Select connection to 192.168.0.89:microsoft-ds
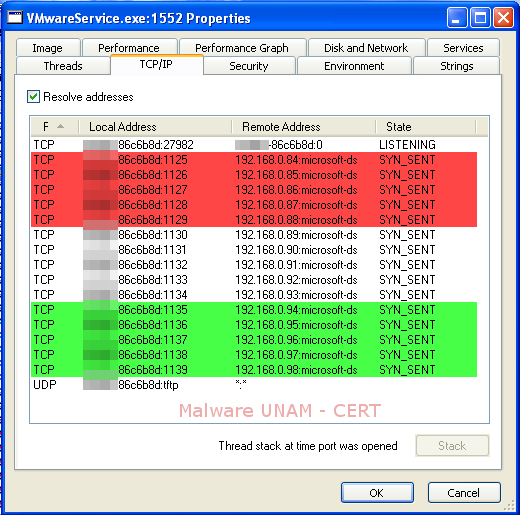This screenshot has height=515, width=520. (254, 235)
